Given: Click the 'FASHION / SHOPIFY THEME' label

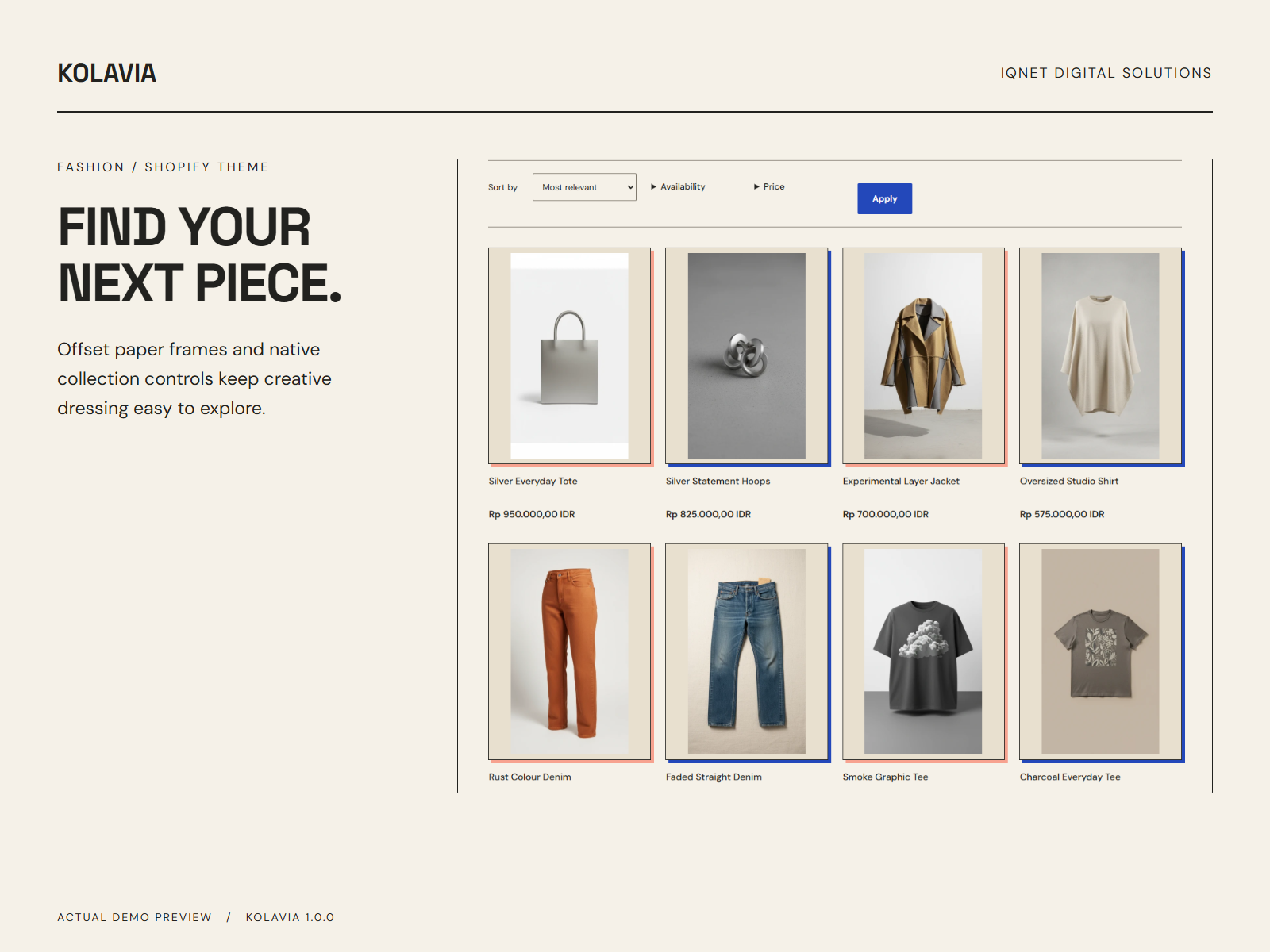Looking at the screenshot, I should click(163, 167).
